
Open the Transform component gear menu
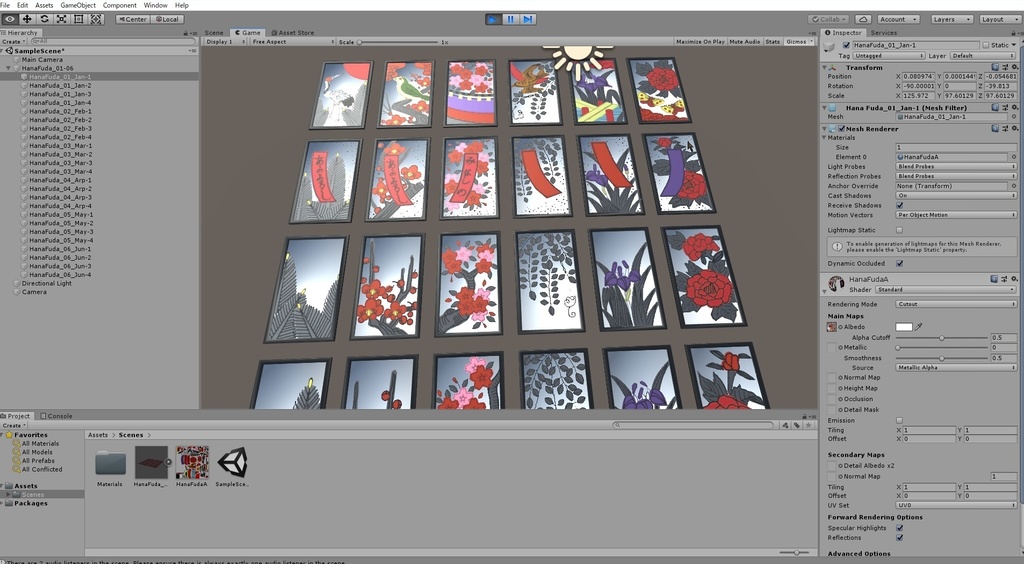click(x=1014, y=67)
